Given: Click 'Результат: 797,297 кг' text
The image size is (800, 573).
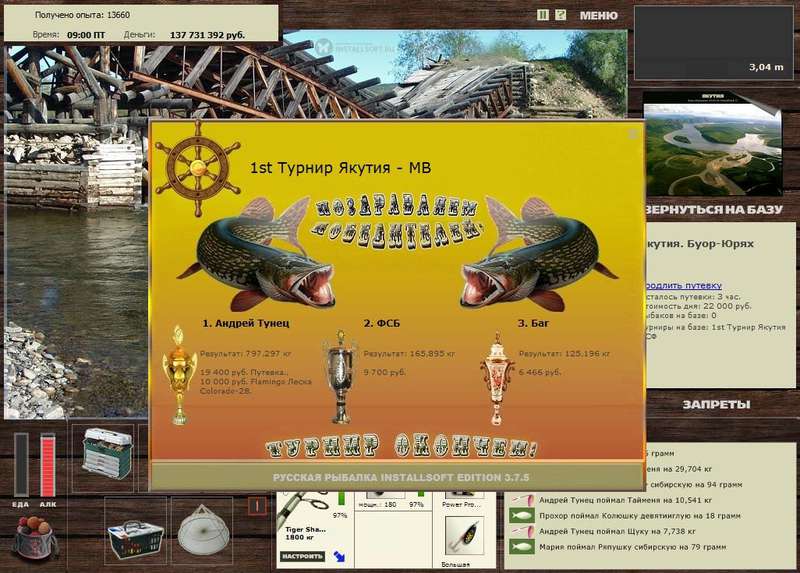Looking at the screenshot, I should [245, 354].
